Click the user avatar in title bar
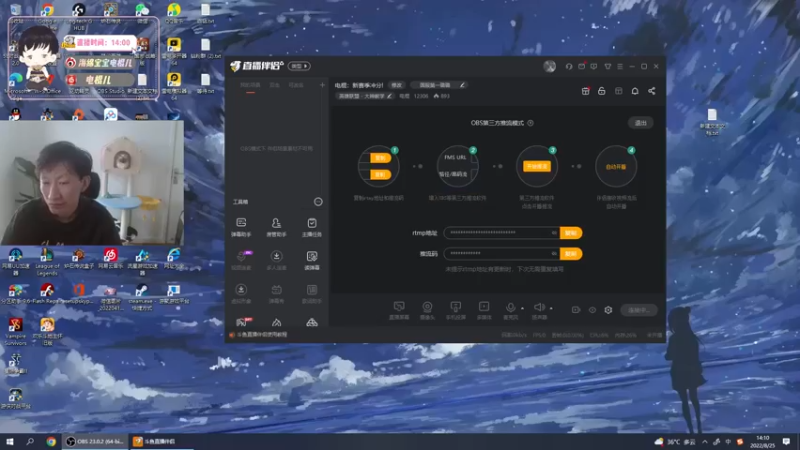This screenshot has width=800, height=450. [x=549, y=66]
